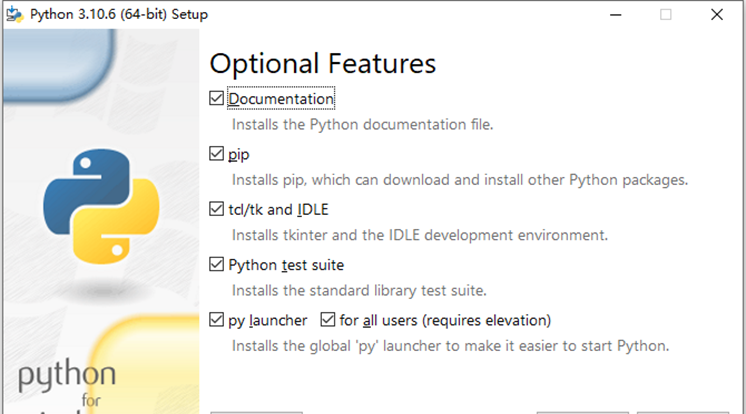The width and height of the screenshot is (746, 414).
Task: Uncheck the Documentation checkbox
Action: tap(216, 99)
